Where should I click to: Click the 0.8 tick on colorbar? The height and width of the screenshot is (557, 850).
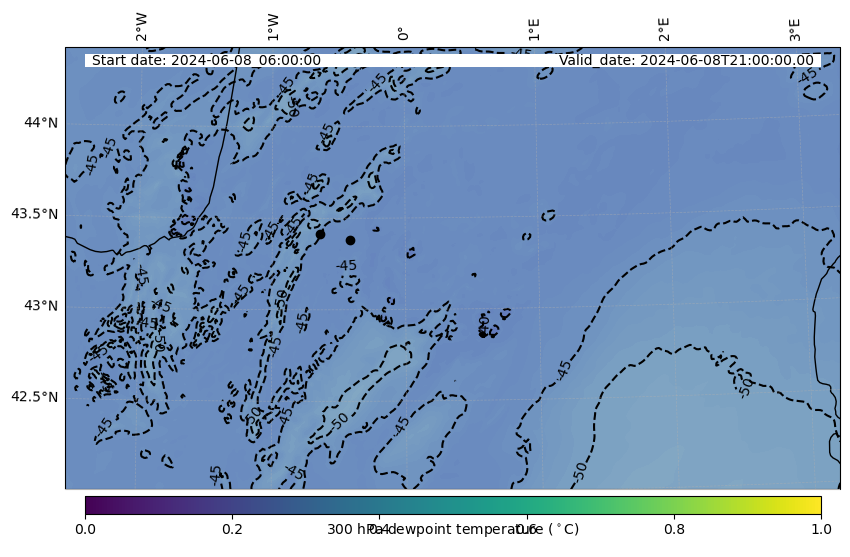coord(674,529)
